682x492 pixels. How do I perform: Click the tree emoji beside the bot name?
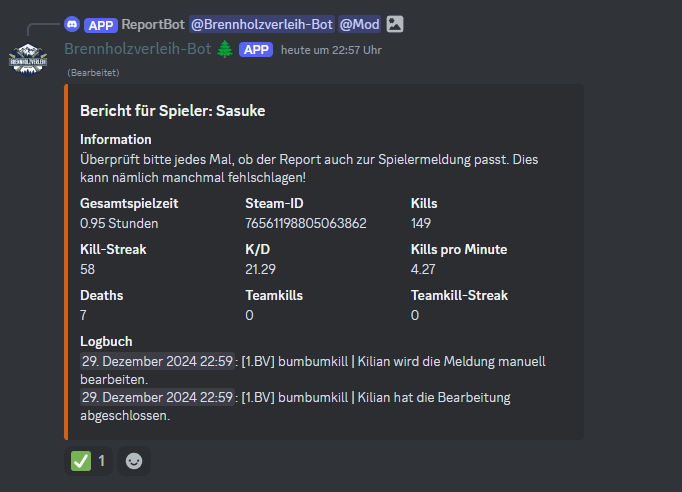[224, 49]
